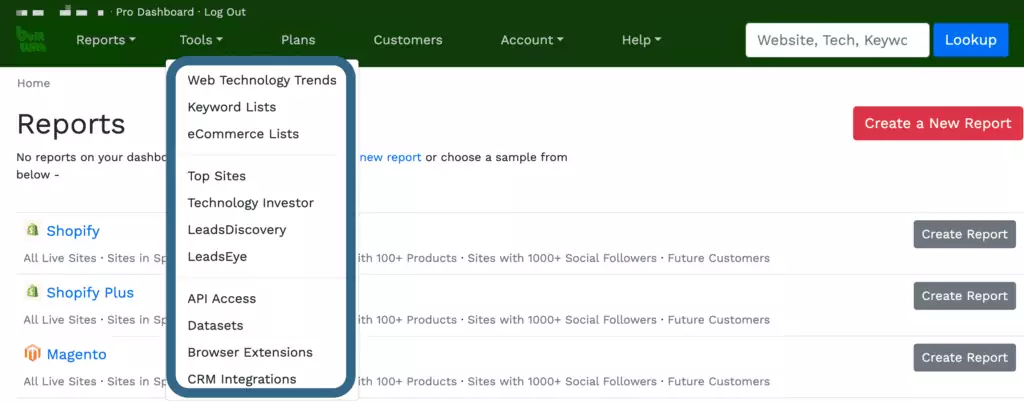Open CRM Integrations
Image resolution: width=1024 pixels, height=402 pixels.
(x=242, y=379)
